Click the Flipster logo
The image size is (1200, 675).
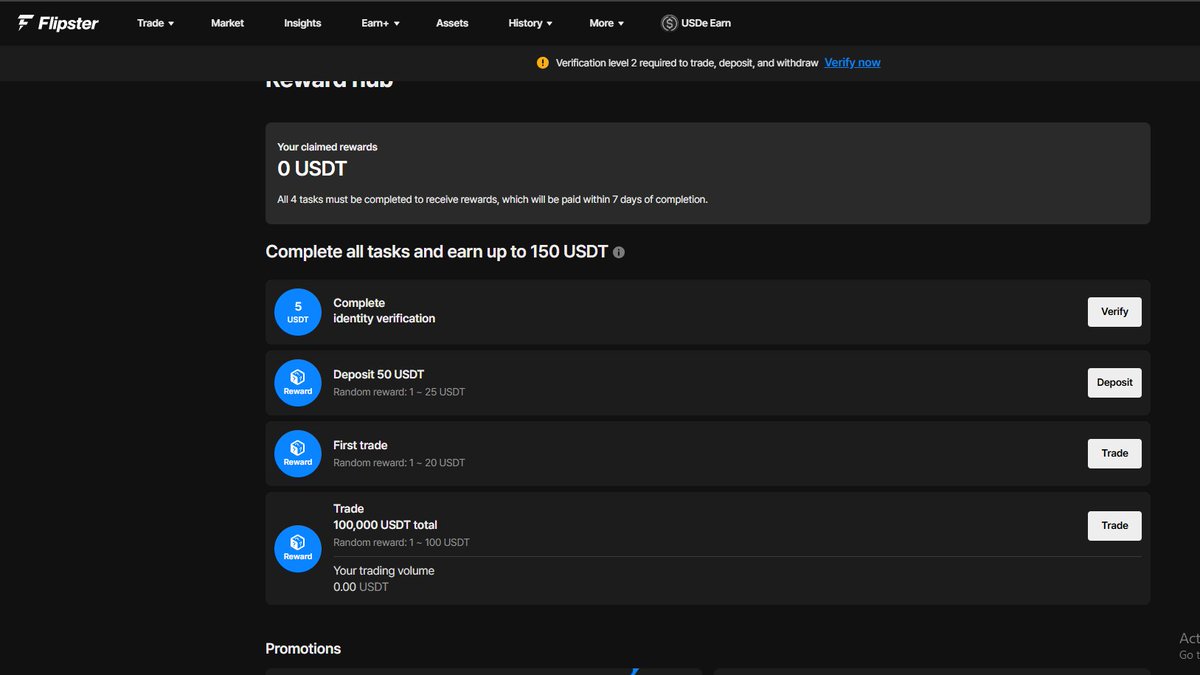tap(58, 23)
